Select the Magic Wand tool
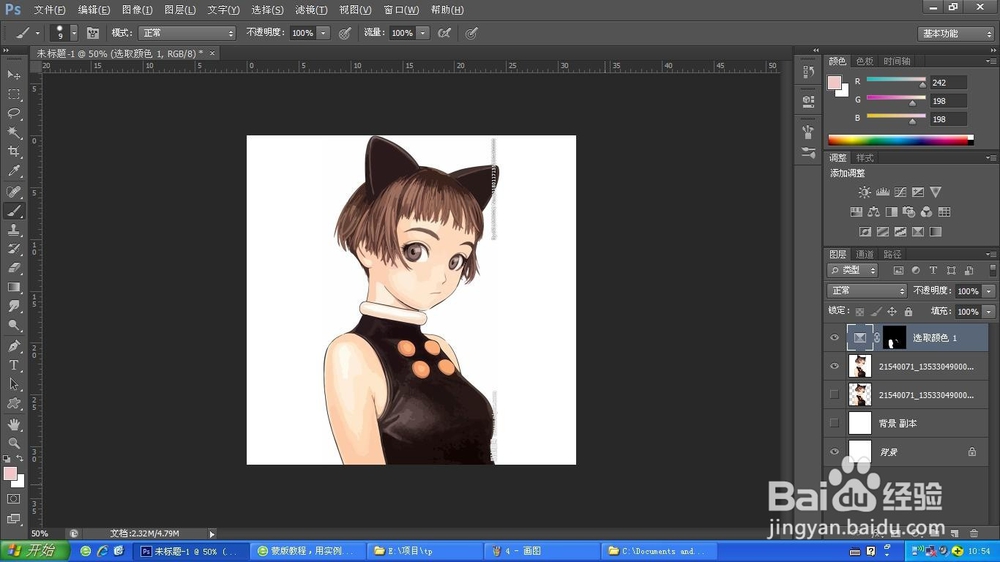Viewport: 1000px width, 562px height. coord(13,133)
